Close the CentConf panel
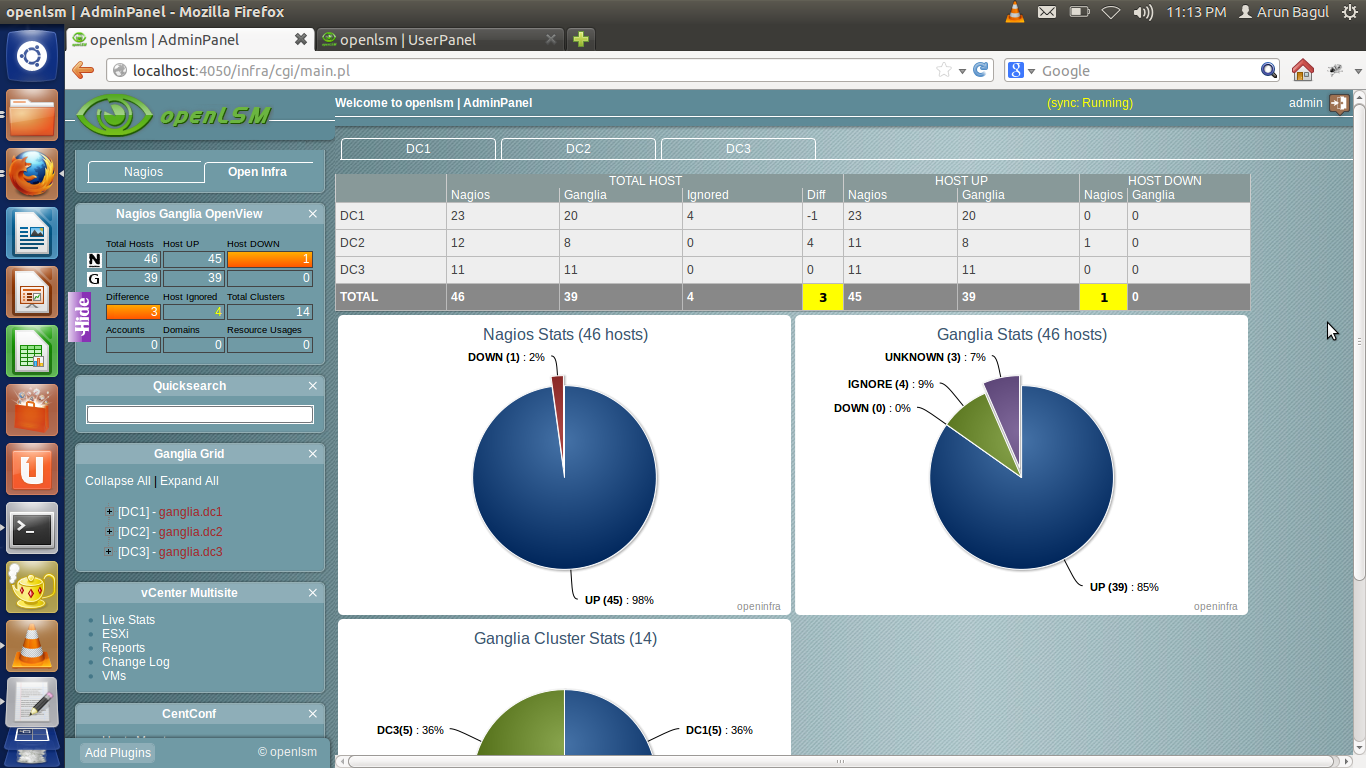 tap(313, 713)
